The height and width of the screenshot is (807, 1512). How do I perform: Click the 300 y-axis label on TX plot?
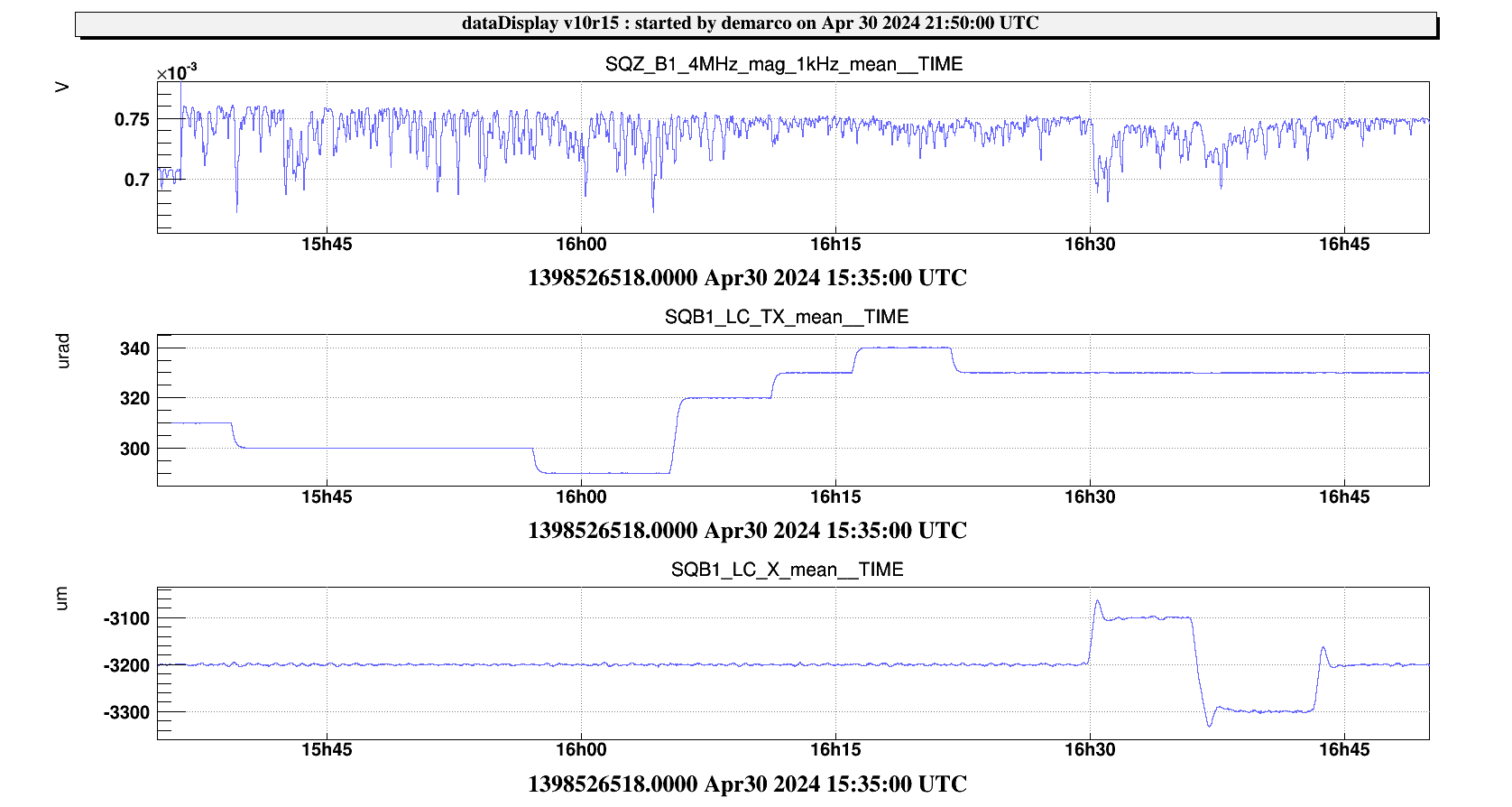[134, 450]
